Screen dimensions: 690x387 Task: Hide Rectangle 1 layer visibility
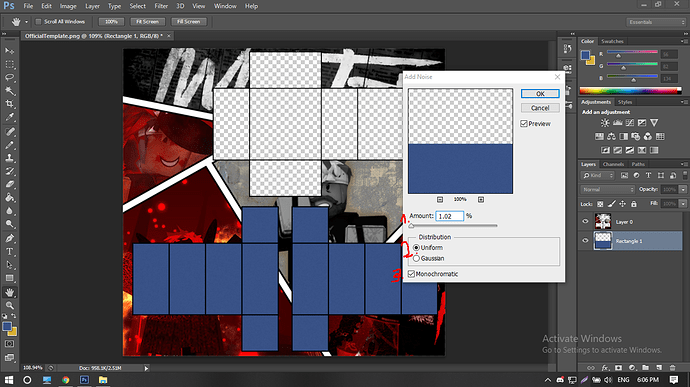[x=585, y=240]
